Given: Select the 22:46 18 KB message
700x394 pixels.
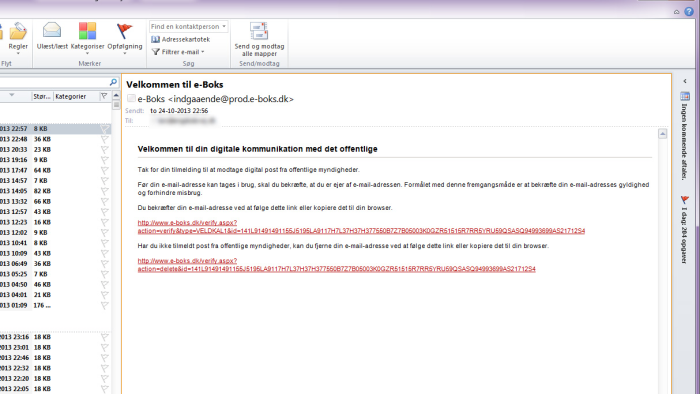Looking at the screenshot, I should [55, 358].
